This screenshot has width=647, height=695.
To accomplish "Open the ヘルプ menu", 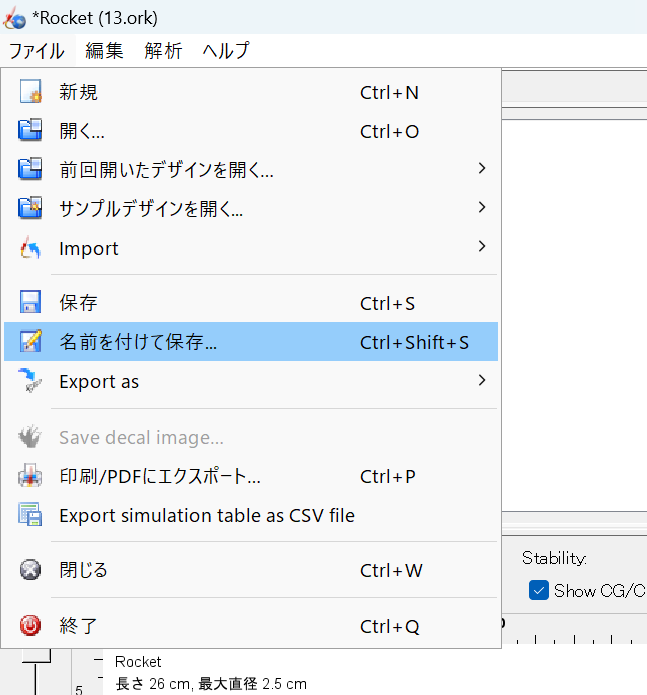I will (225, 50).
